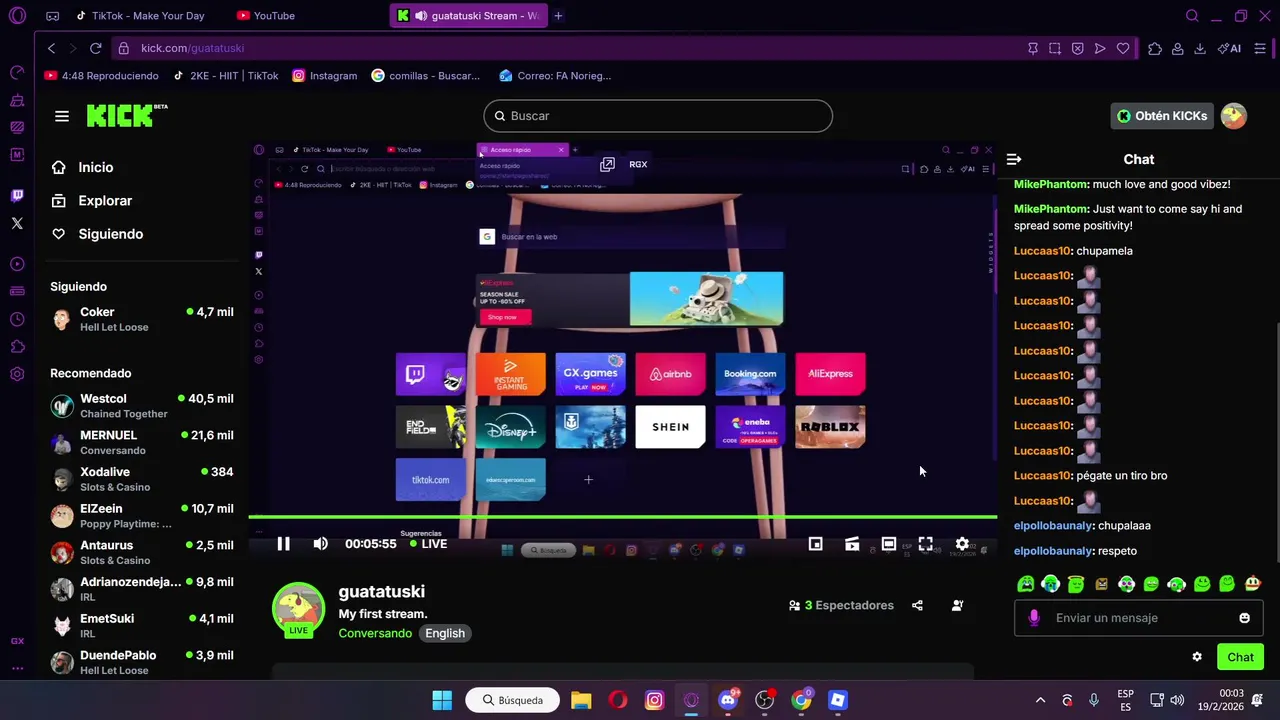This screenshot has height=720, width=1280.
Task: Open EmetSuki's recommended channel
Action: 142,626
